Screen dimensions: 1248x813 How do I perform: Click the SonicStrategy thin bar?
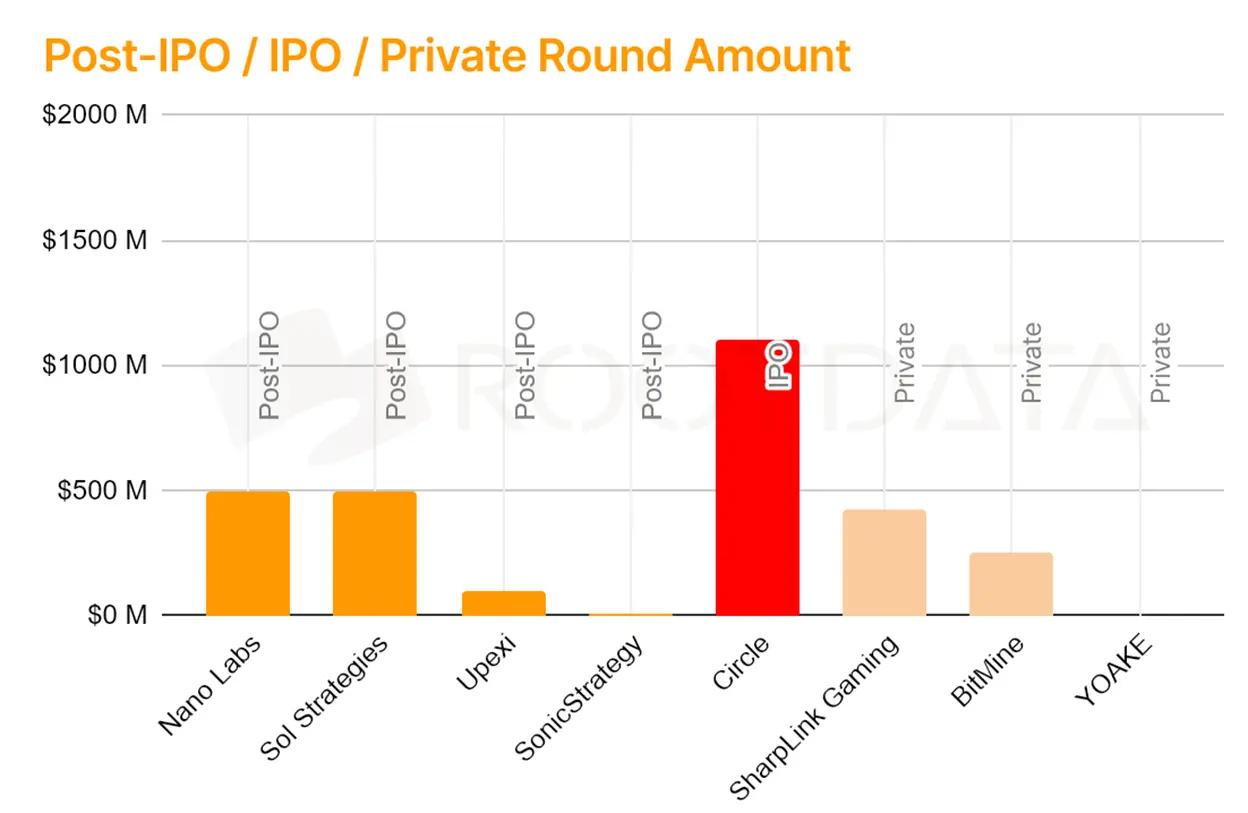pos(630,613)
